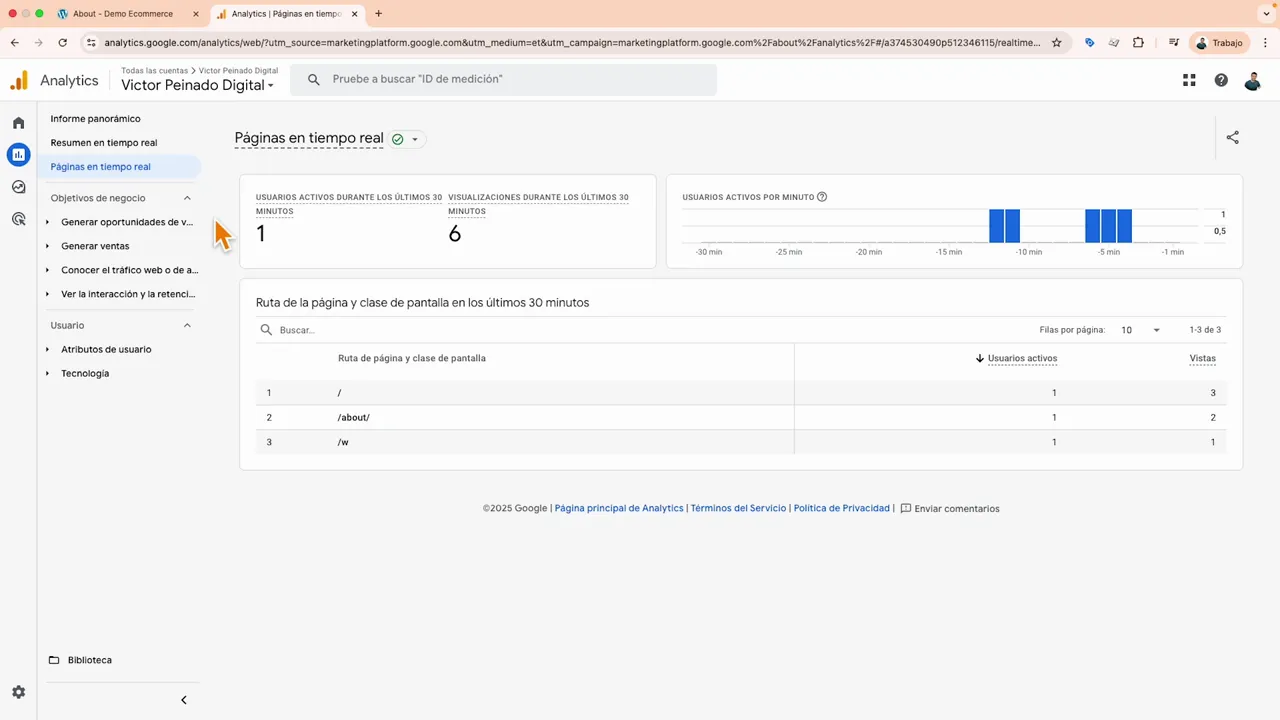Open the Google Apps grid

click(x=1189, y=80)
